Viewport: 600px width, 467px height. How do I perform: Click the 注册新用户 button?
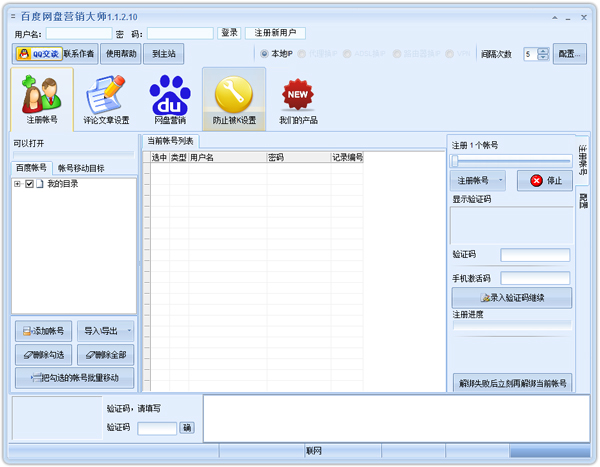click(x=275, y=33)
